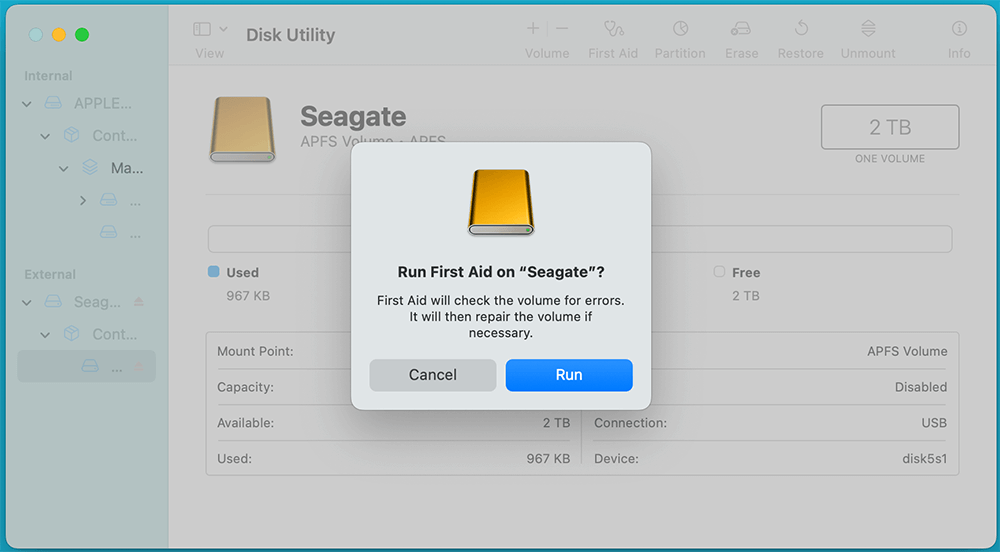Viewport: 1000px width, 552px height.
Task: Click the Seagate drive icon in dialog
Action: [x=501, y=202]
